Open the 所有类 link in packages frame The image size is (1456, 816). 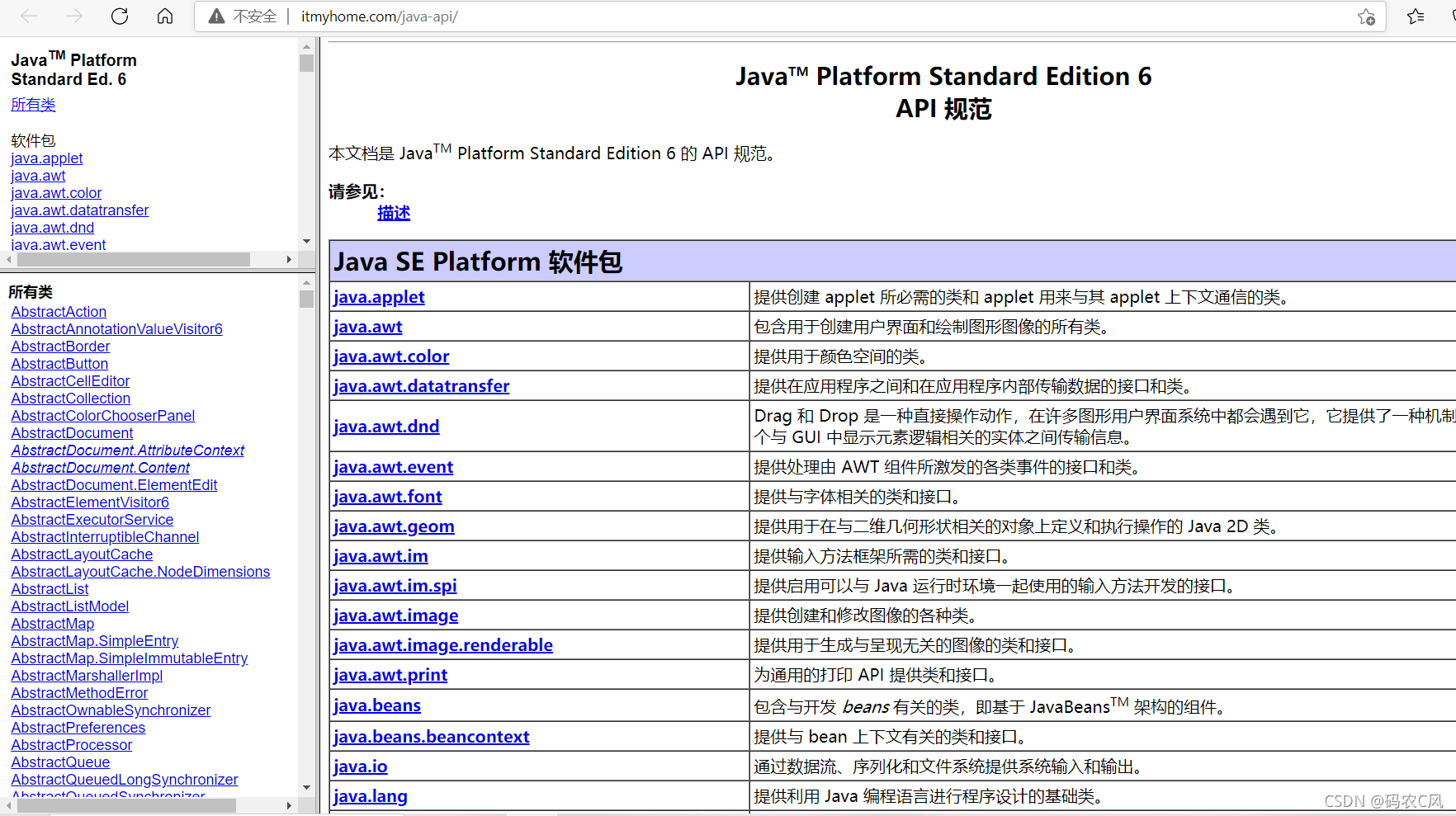[x=33, y=105]
